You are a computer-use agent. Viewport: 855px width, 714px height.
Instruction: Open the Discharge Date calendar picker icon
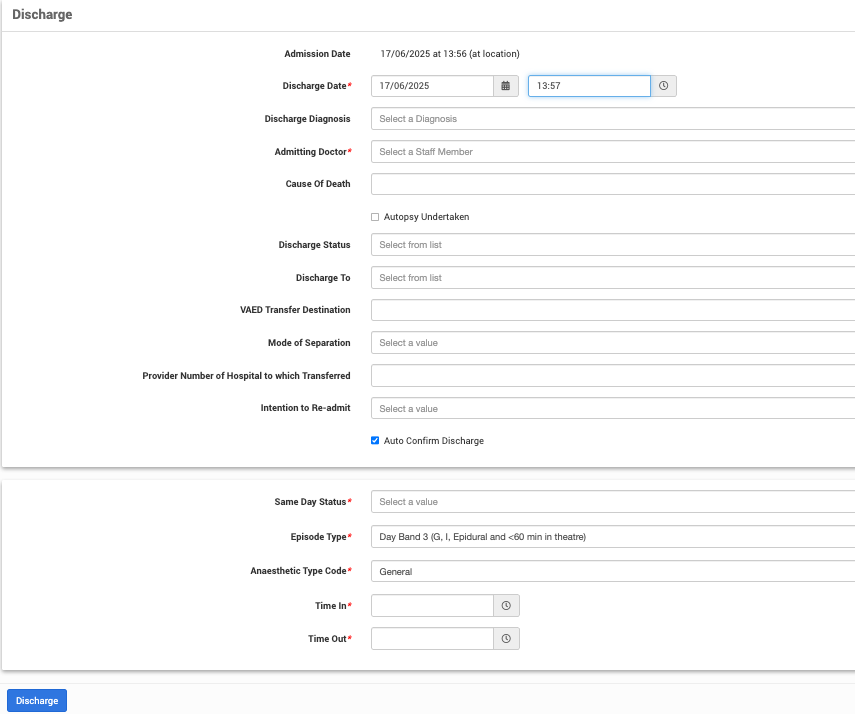[x=506, y=86]
